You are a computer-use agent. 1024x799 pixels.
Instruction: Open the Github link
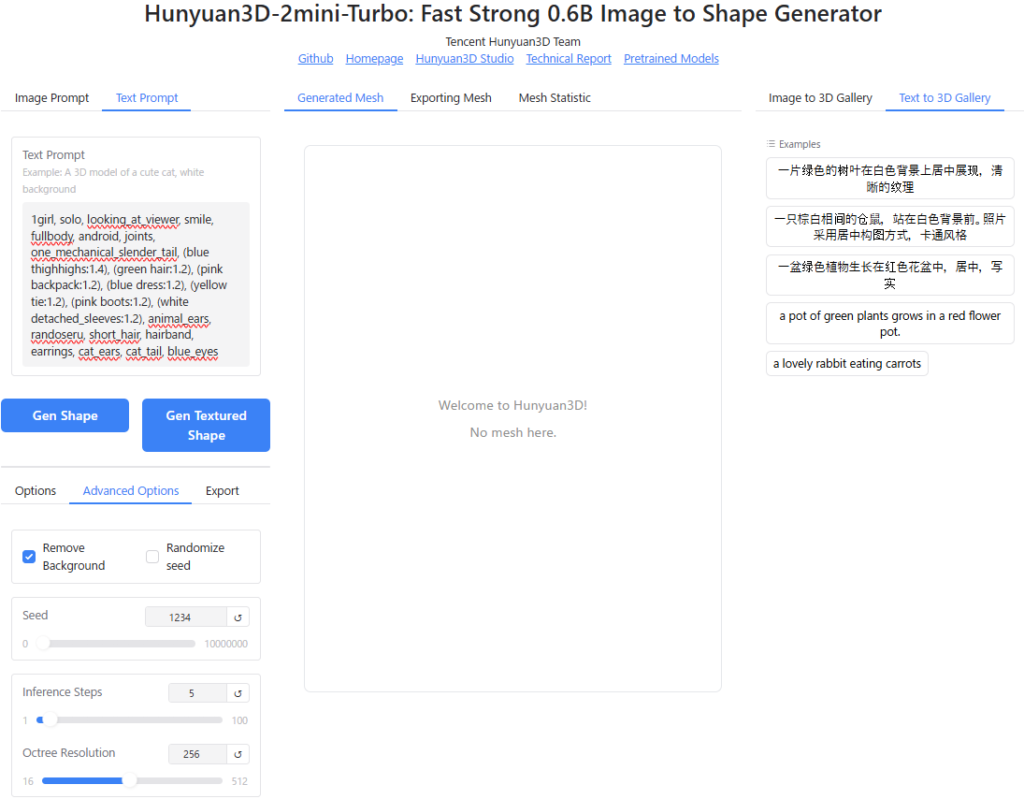point(316,59)
